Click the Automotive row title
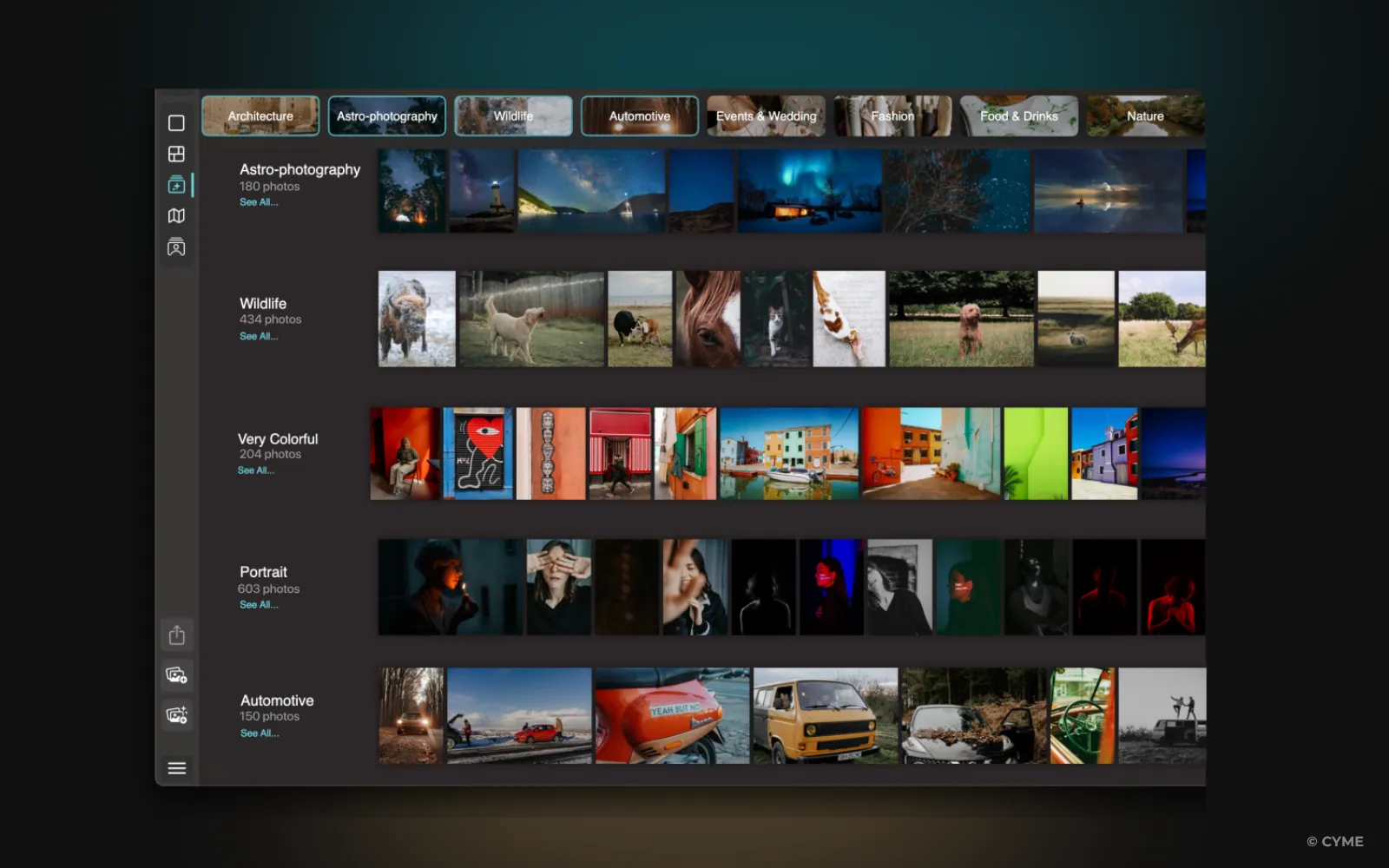The width and height of the screenshot is (1389, 868). tap(277, 700)
